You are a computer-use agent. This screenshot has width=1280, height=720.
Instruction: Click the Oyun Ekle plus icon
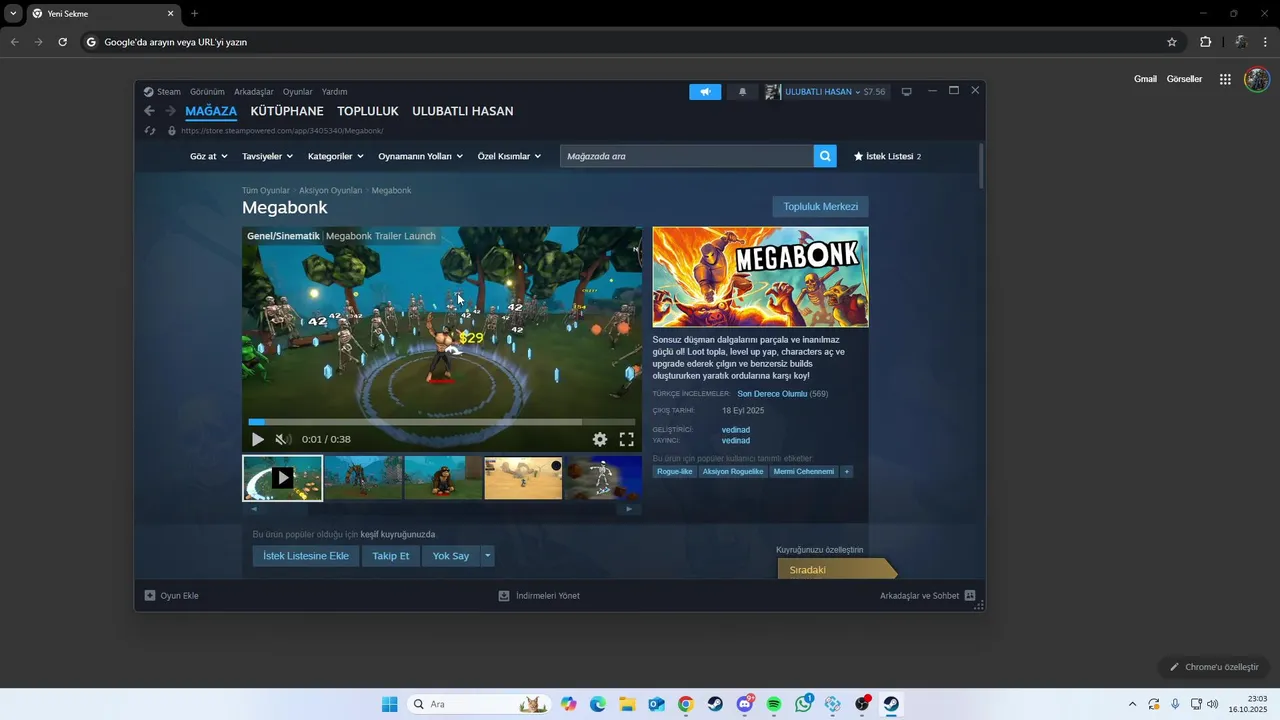[150, 595]
